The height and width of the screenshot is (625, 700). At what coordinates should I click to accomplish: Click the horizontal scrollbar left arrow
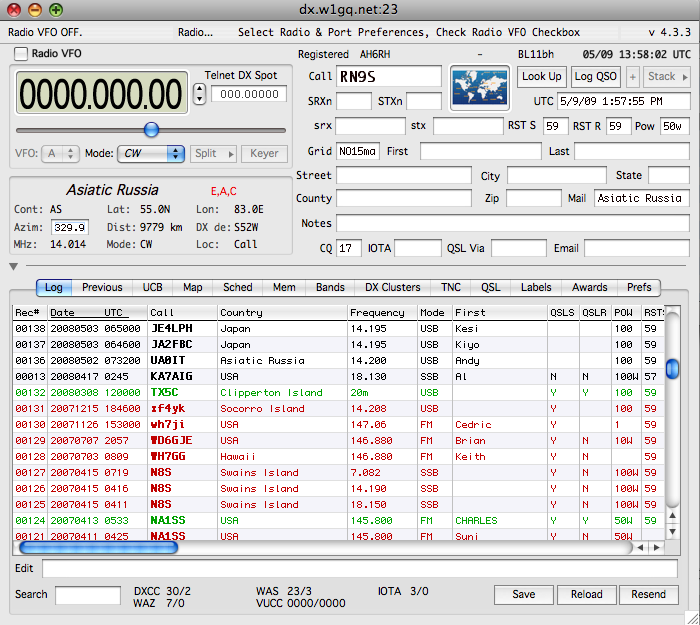(x=641, y=547)
